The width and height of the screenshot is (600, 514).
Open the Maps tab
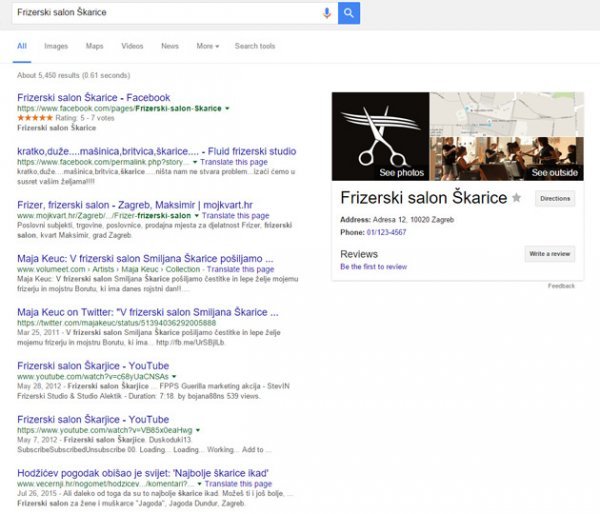[x=95, y=46]
